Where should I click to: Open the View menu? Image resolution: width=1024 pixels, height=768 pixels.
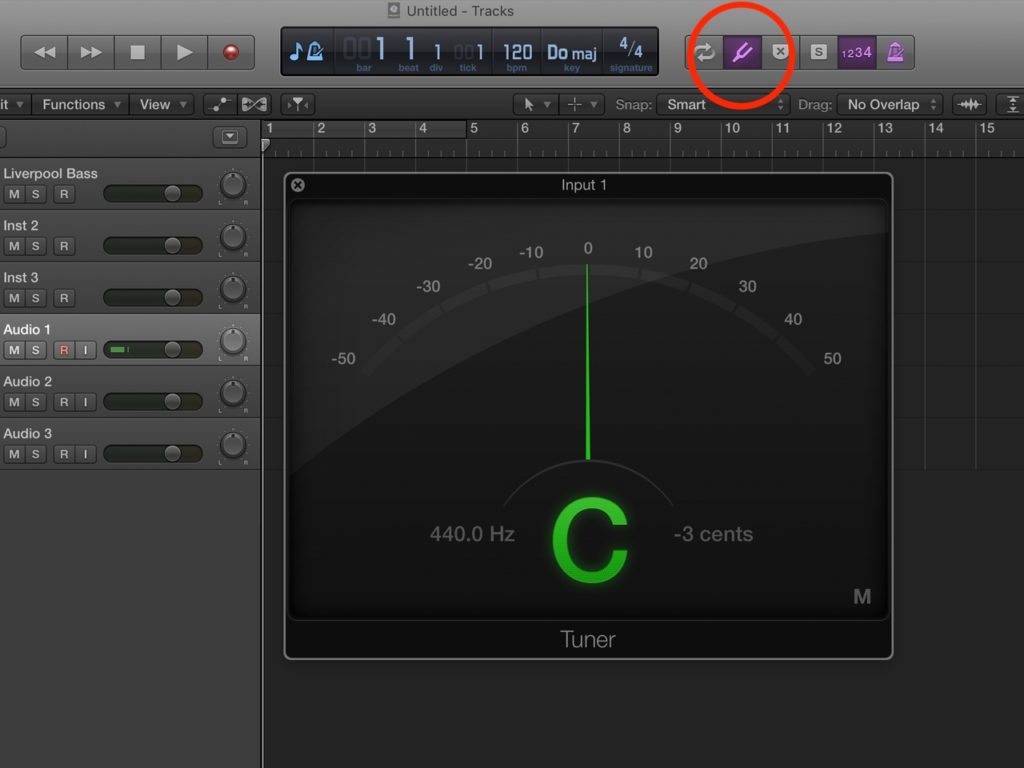coord(163,104)
